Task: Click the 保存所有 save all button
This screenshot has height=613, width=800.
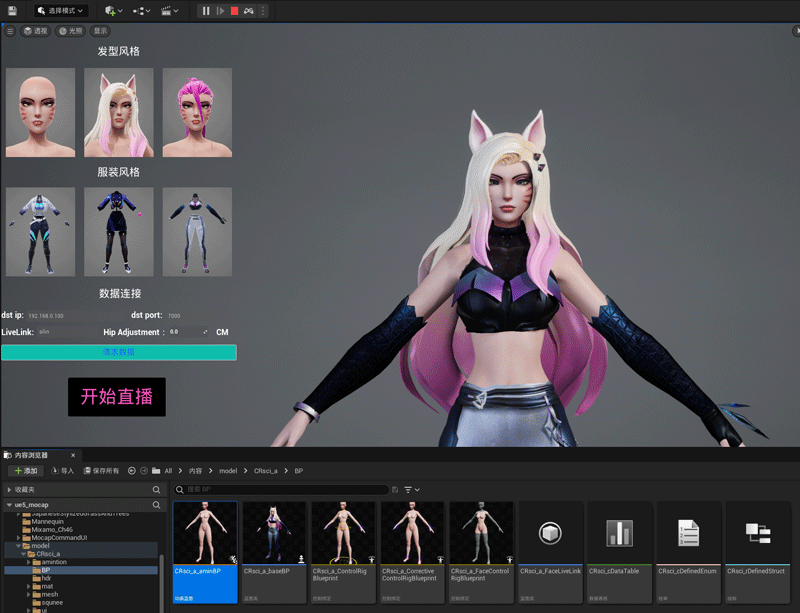Action: coord(101,471)
